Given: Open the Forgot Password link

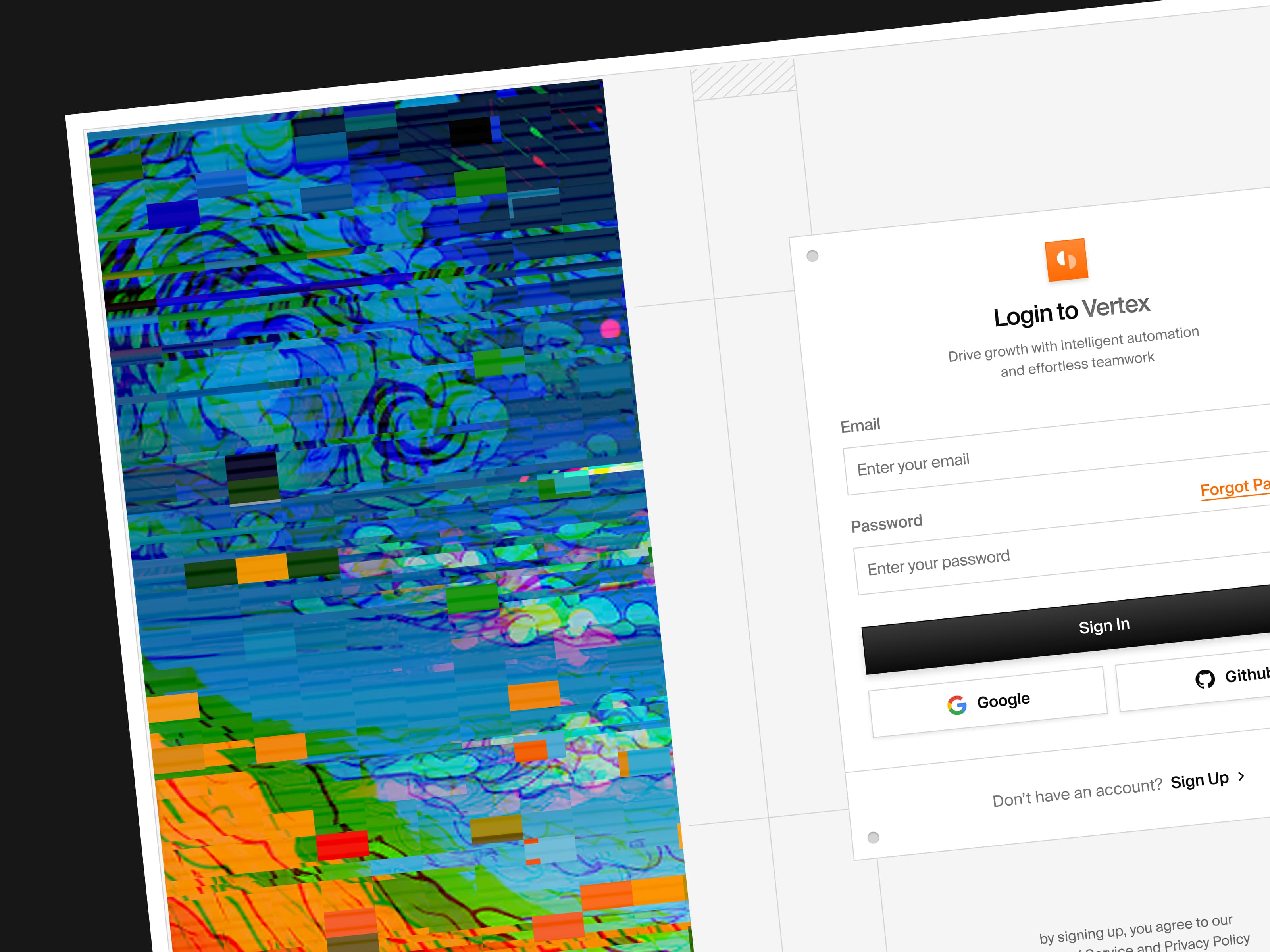Looking at the screenshot, I should point(1235,488).
